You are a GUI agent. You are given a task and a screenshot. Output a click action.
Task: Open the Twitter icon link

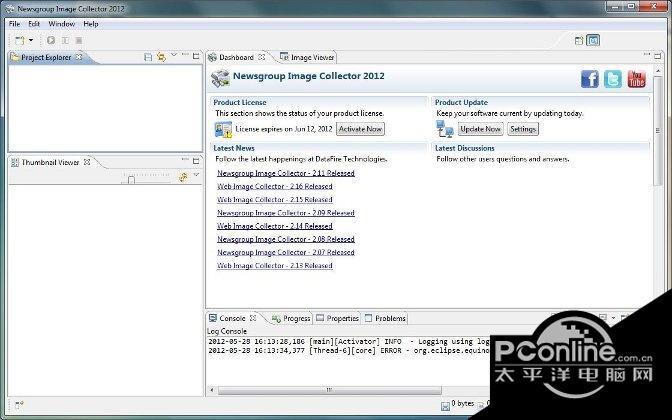(x=613, y=79)
